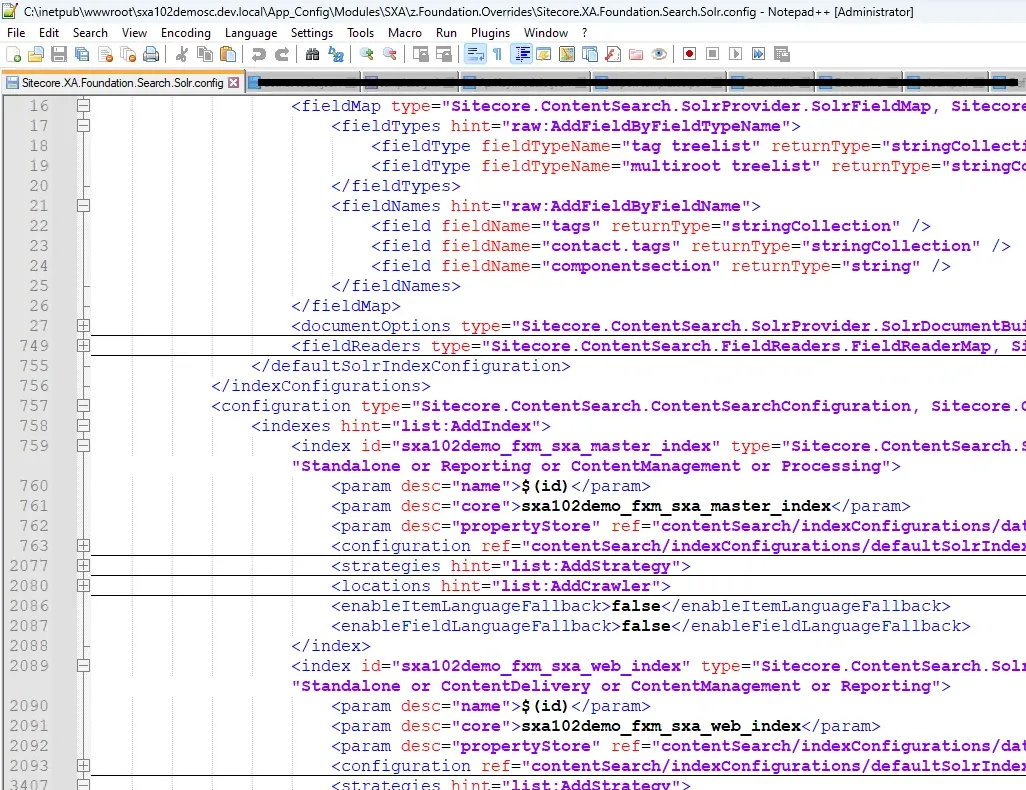Save the current file with the floppy icon
The width and height of the screenshot is (1026, 790).
[59, 54]
